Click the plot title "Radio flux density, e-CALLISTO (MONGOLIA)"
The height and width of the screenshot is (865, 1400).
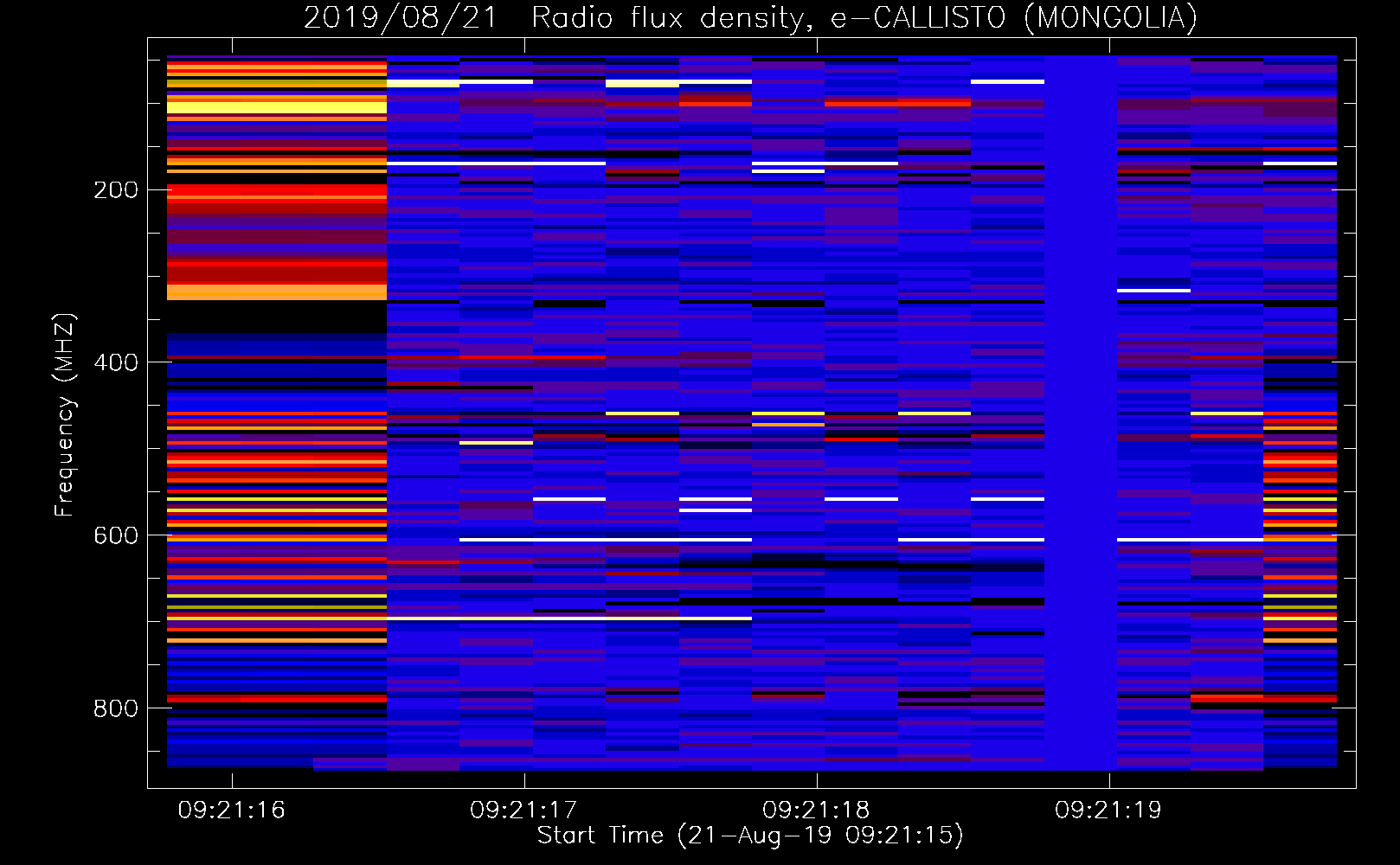[x=864, y=17]
